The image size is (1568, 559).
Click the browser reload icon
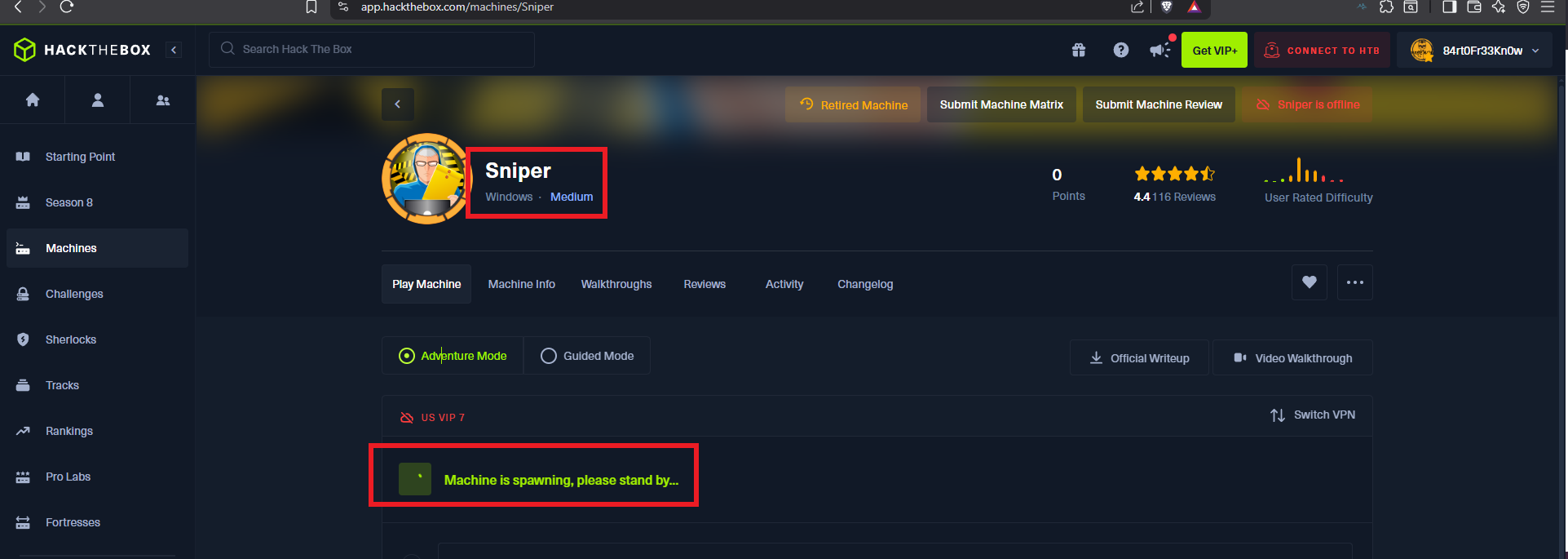point(67,7)
